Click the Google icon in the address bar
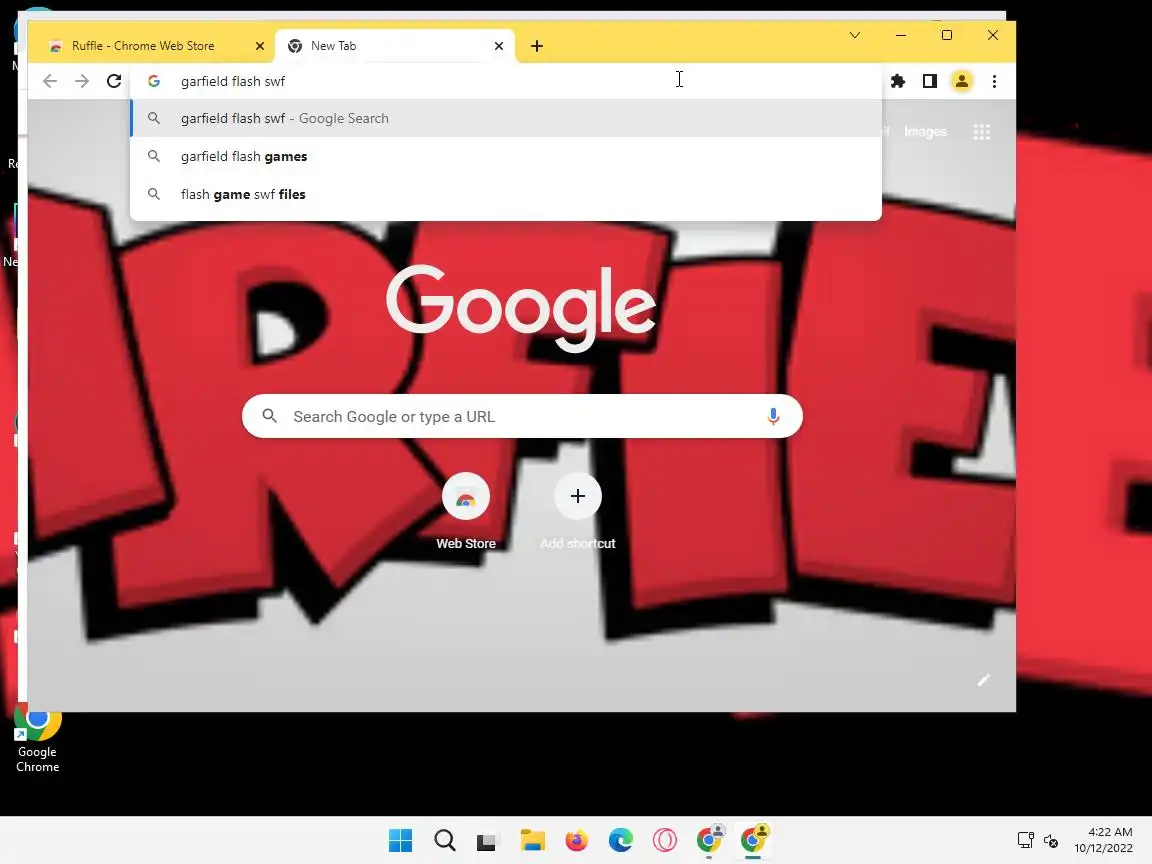This screenshot has width=1152, height=864. pos(154,81)
